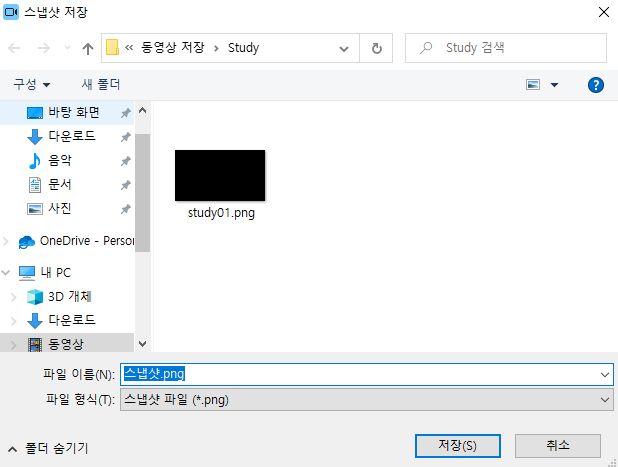This screenshot has width=618, height=467.
Task: Click the pin icon beside 문서
Action: coord(125,185)
